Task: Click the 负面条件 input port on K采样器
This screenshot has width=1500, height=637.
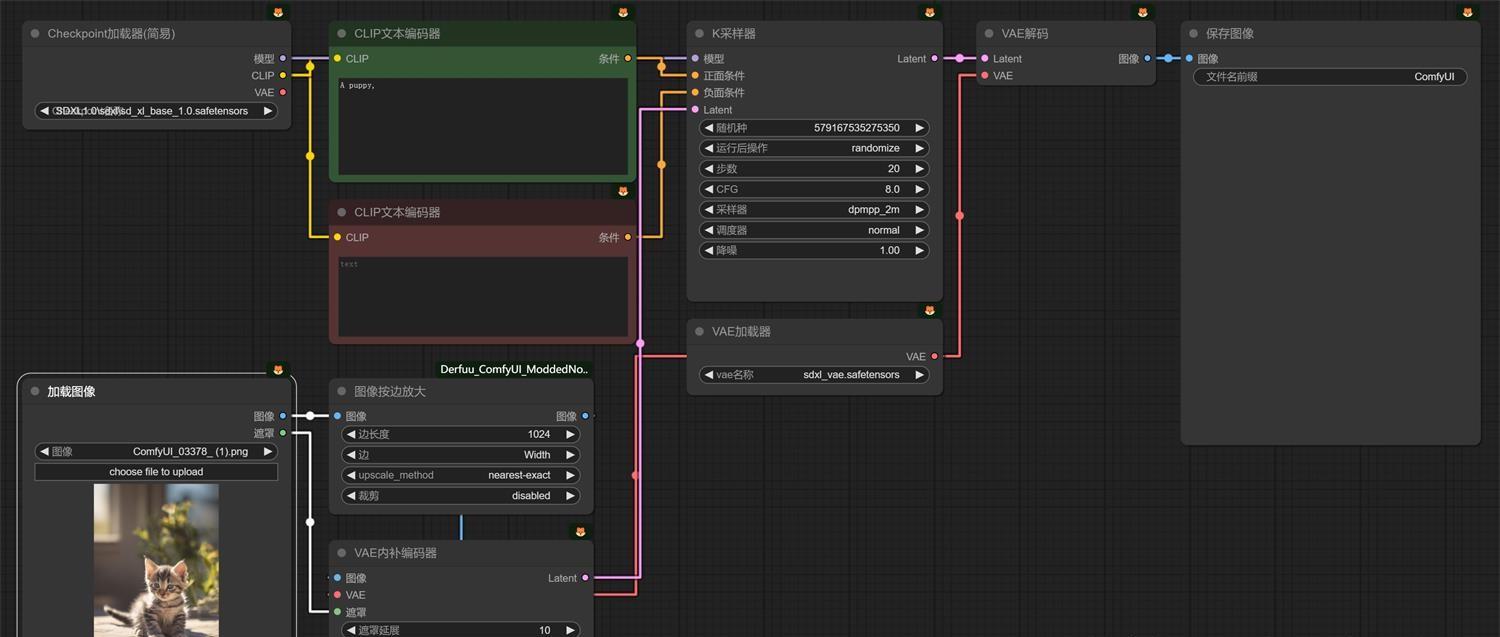Action: (x=695, y=92)
